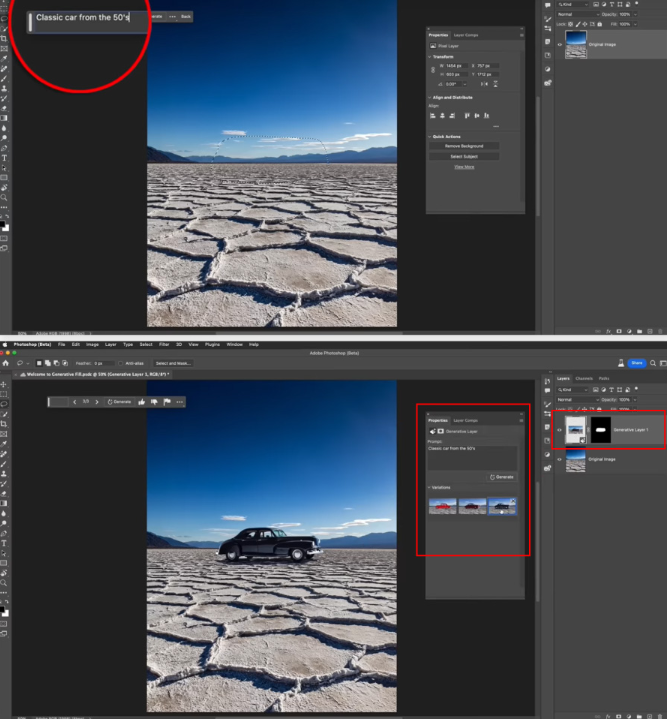
Task: Open the Fill dropdown arrow in upper Layers panel
Action: pyautogui.click(x=635, y=24)
